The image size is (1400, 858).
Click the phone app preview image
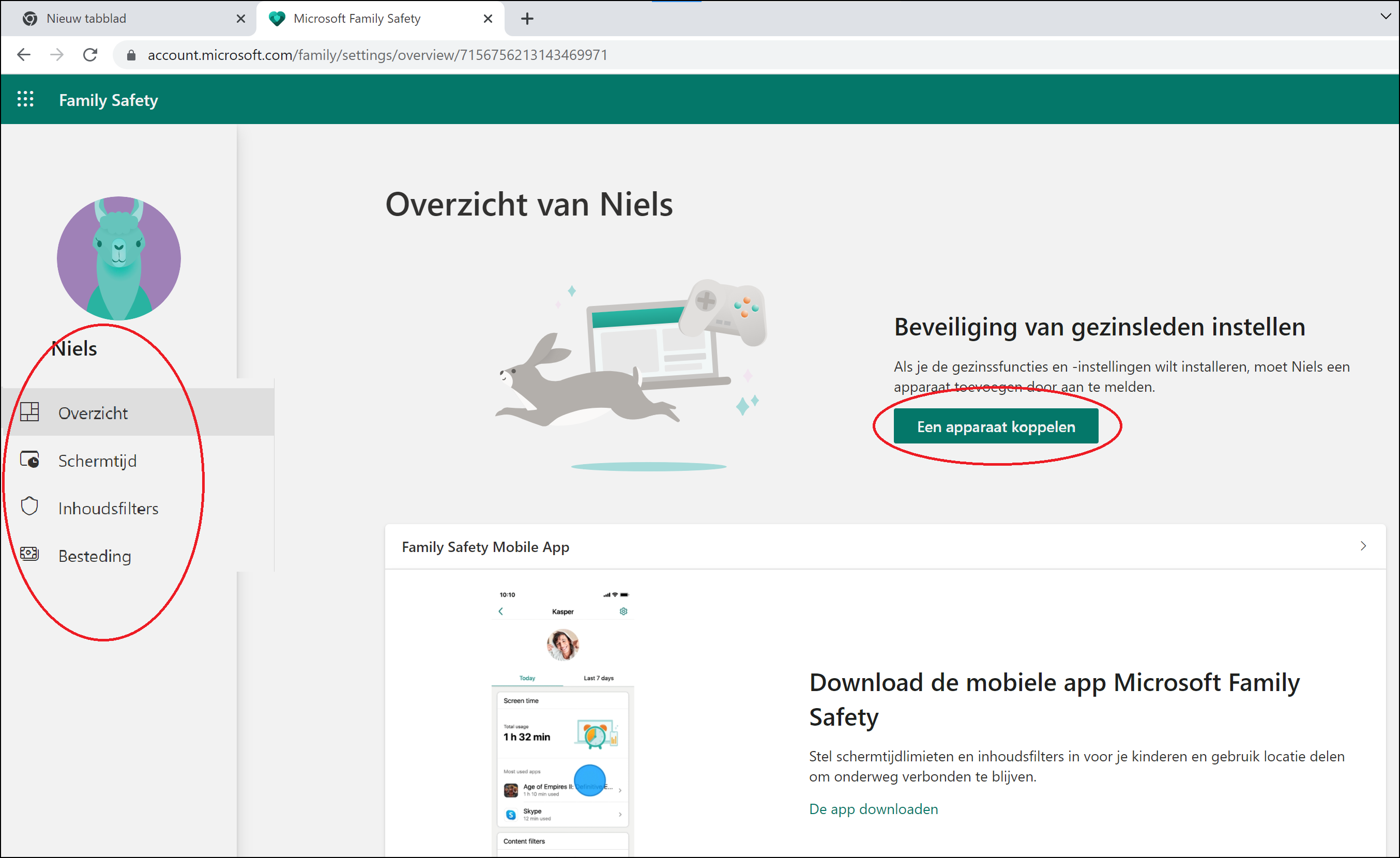pos(562,722)
